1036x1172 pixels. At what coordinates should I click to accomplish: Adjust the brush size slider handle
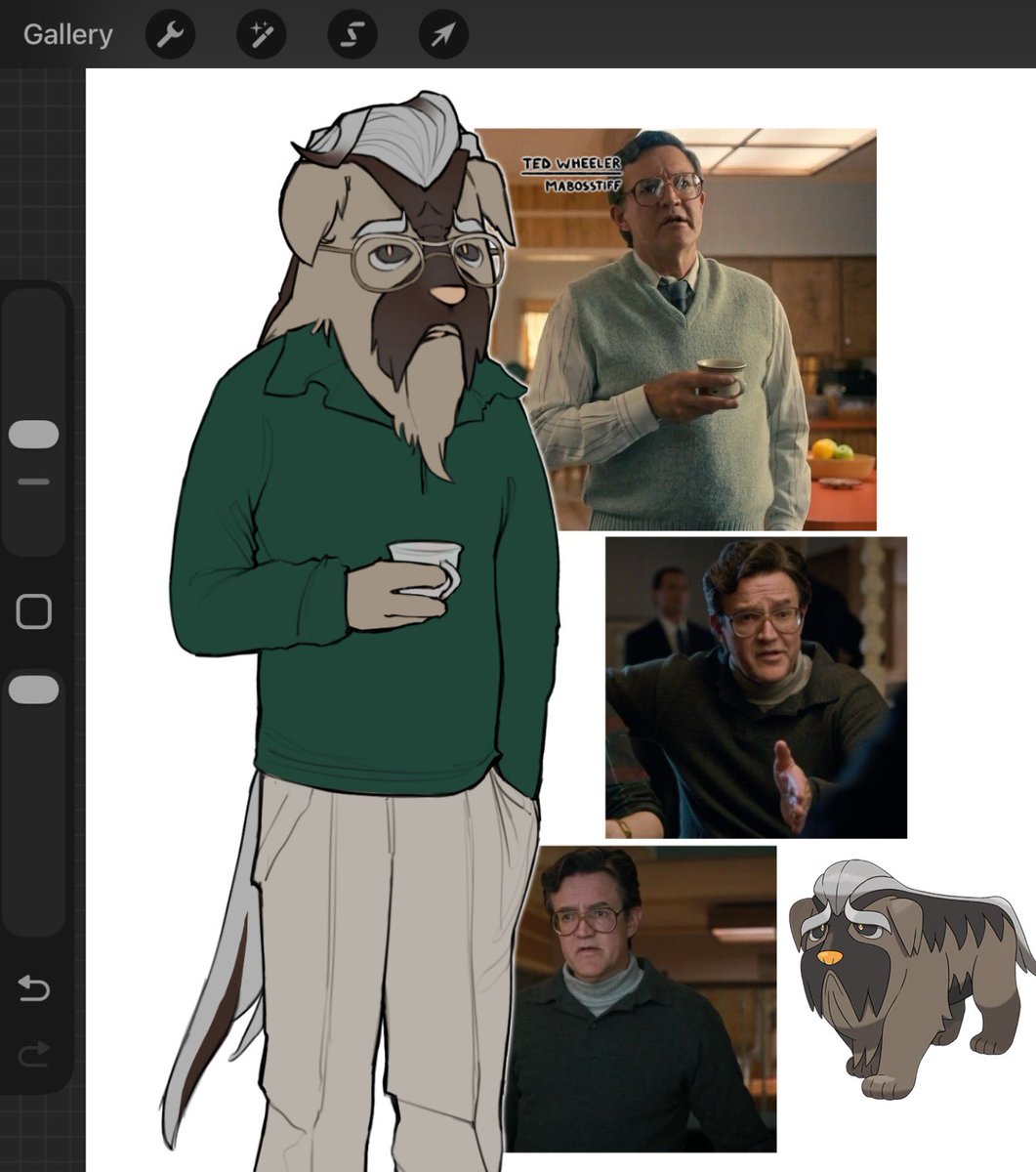click(34, 435)
